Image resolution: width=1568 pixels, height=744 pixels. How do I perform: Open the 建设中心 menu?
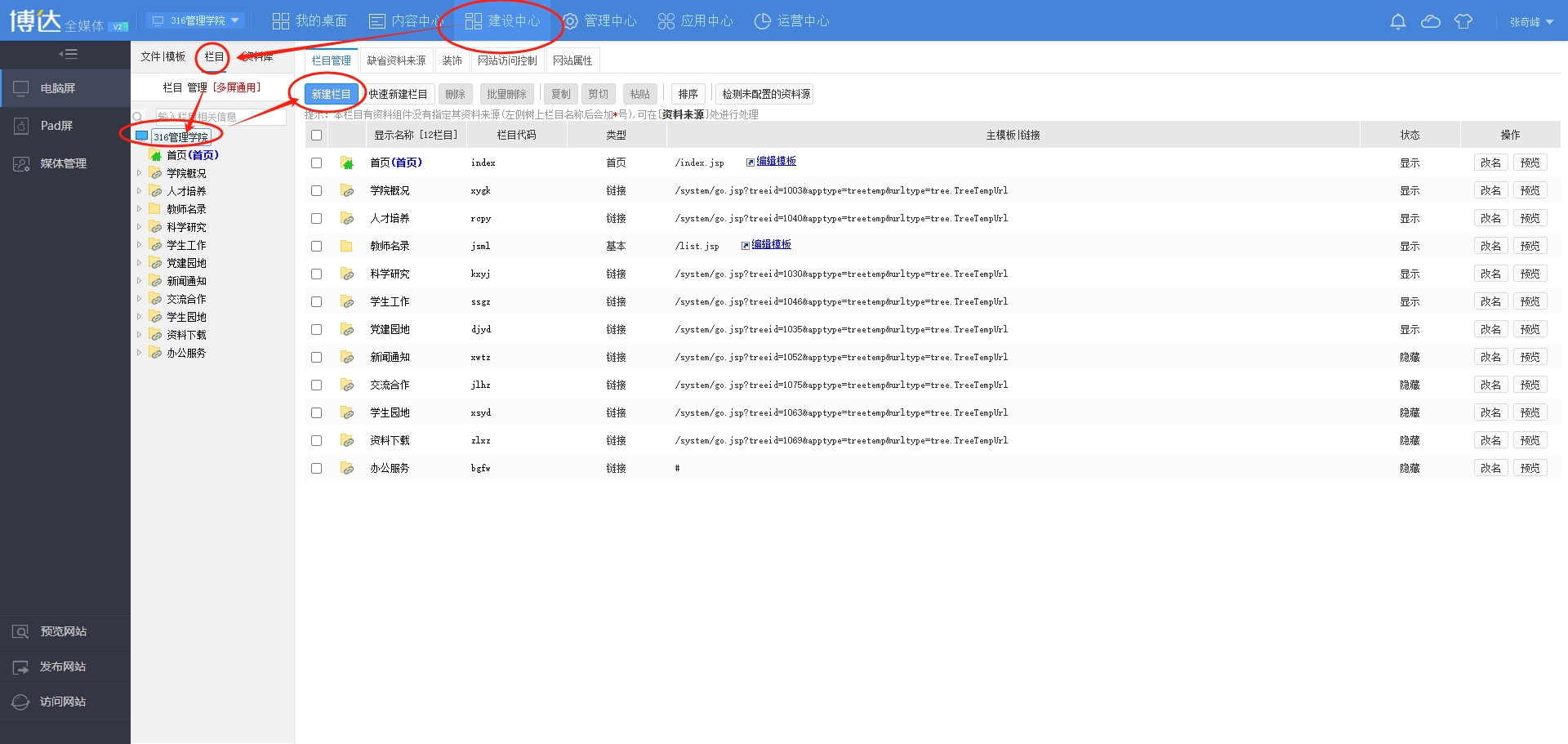pyautogui.click(x=502, y=20)
